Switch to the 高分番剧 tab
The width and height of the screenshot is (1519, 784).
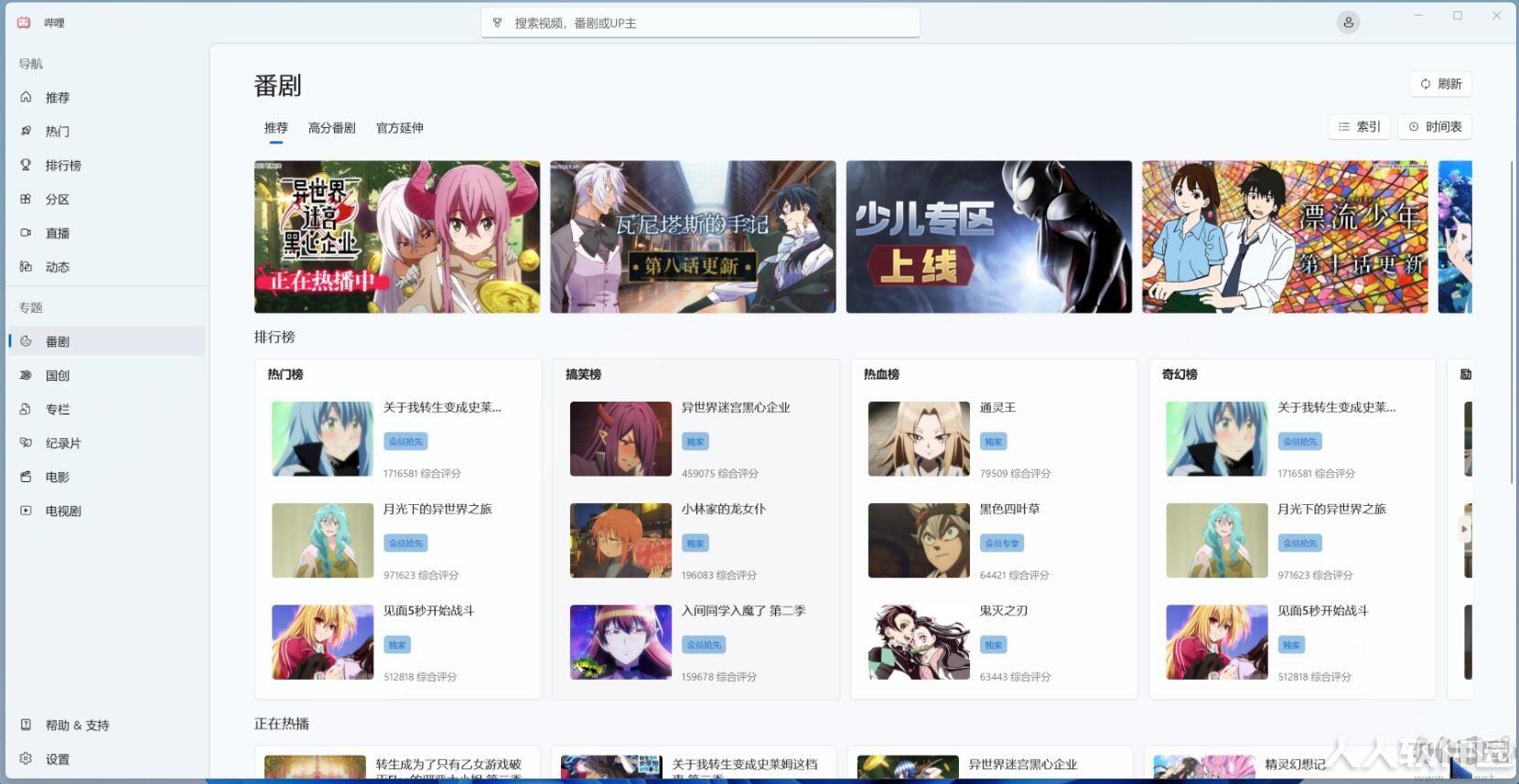pos(331,128)
